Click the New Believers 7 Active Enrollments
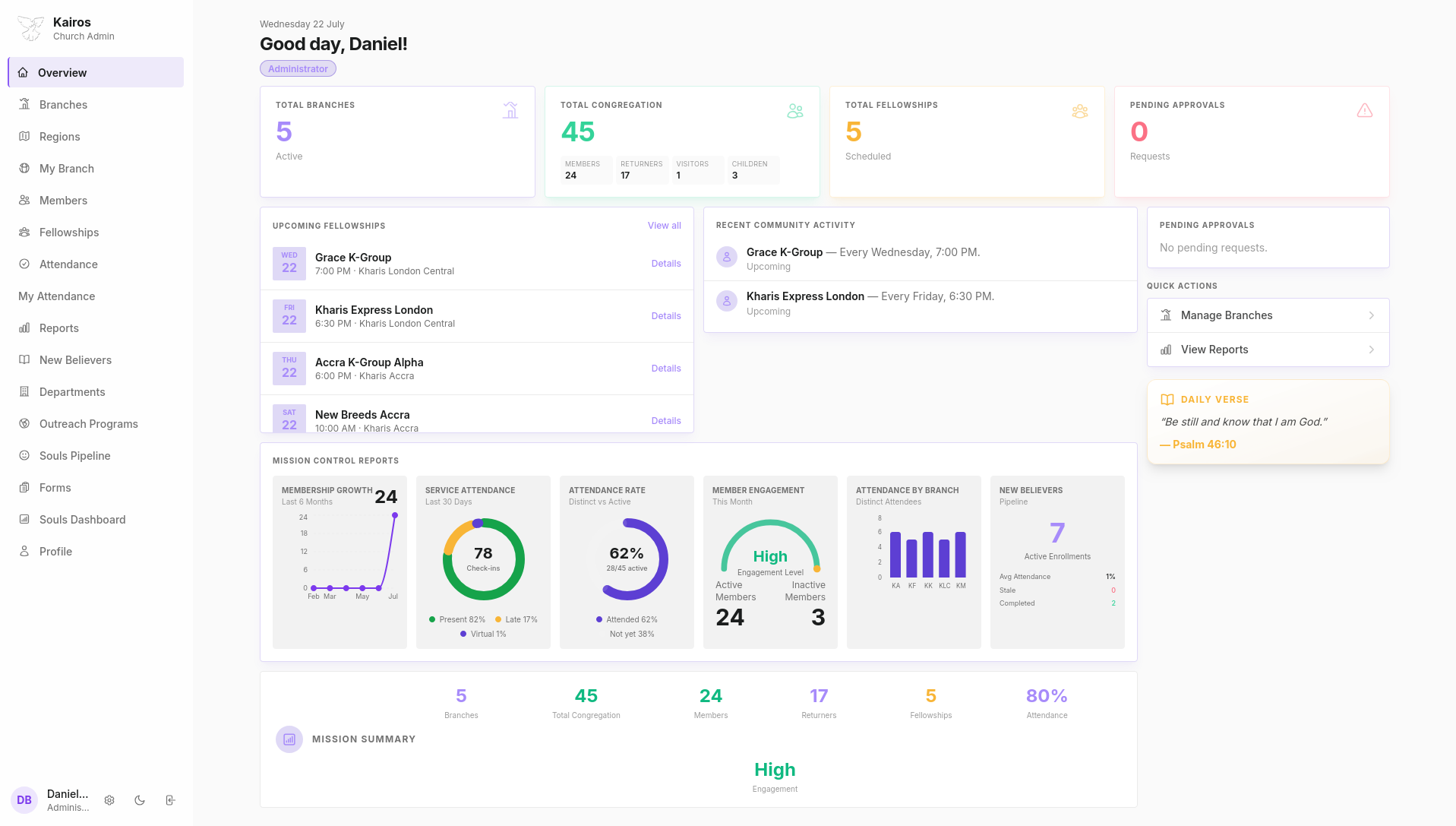This screenshot has width=1456, height=826. [x=1057, y=540]
